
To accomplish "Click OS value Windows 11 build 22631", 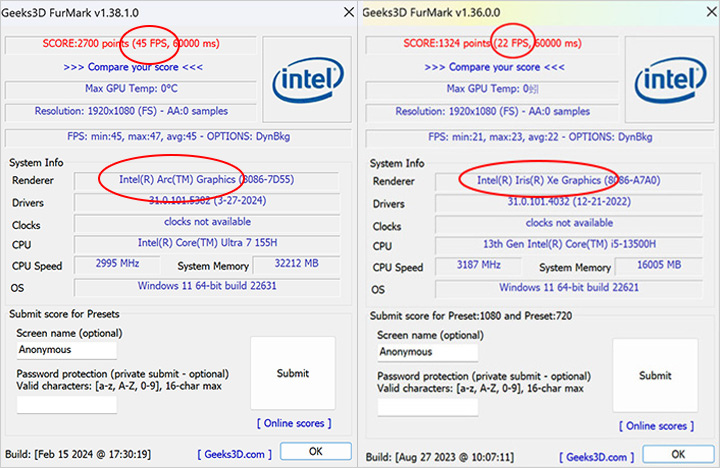I will (208, 286).
